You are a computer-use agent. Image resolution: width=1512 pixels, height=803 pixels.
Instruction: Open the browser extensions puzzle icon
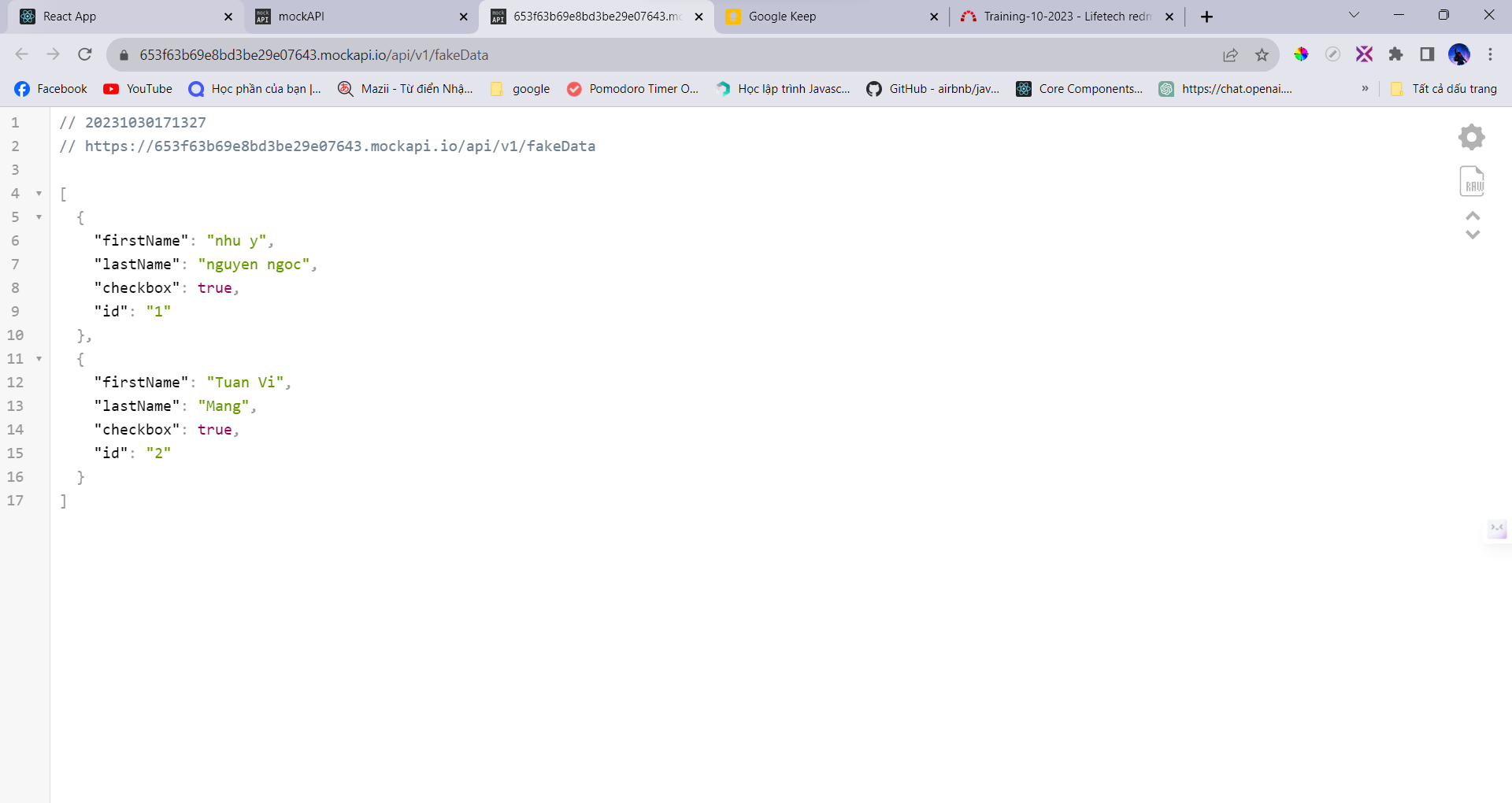(x=1395, y=54)
